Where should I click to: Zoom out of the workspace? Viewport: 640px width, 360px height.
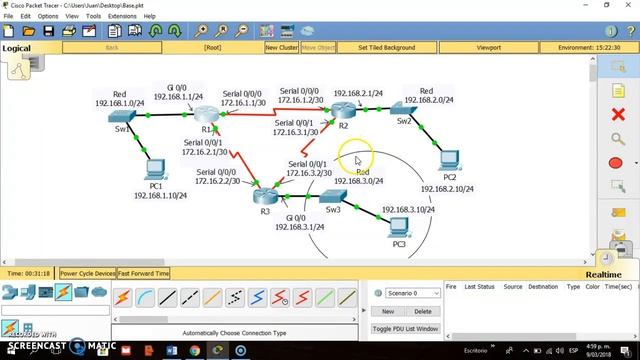242,31
